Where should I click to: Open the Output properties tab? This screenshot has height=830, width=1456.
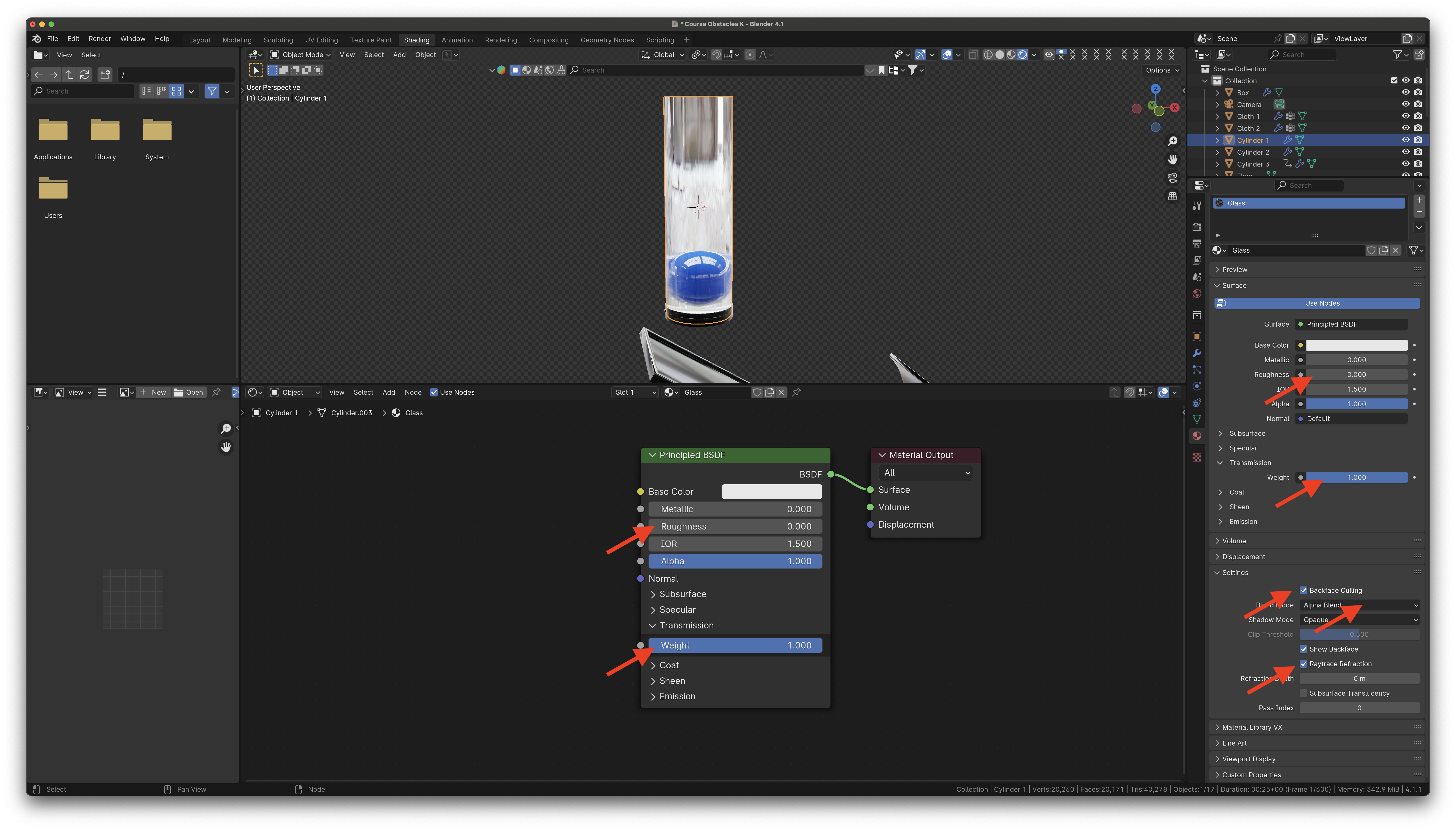1197,243
